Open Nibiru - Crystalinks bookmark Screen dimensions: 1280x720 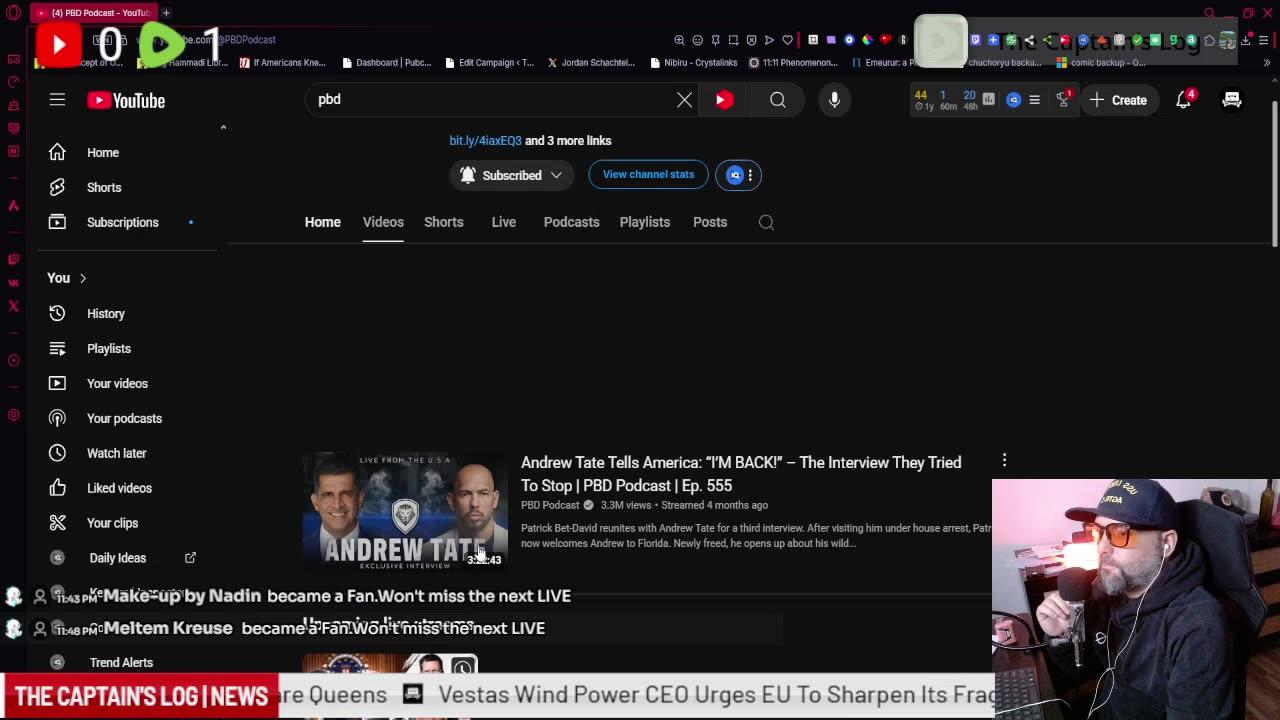693,62
